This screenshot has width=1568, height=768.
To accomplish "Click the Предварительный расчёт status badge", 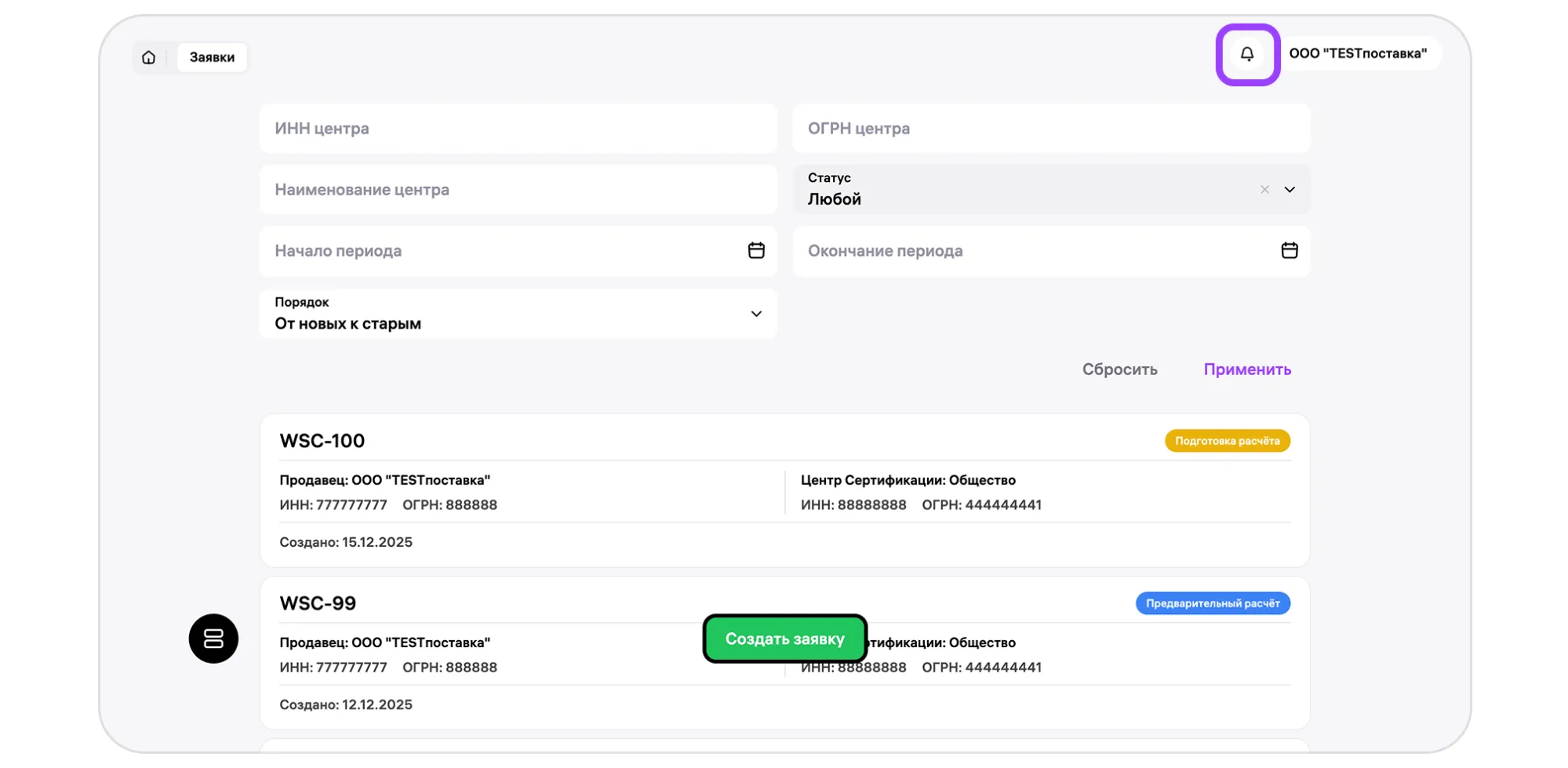I will point(1212,603).
